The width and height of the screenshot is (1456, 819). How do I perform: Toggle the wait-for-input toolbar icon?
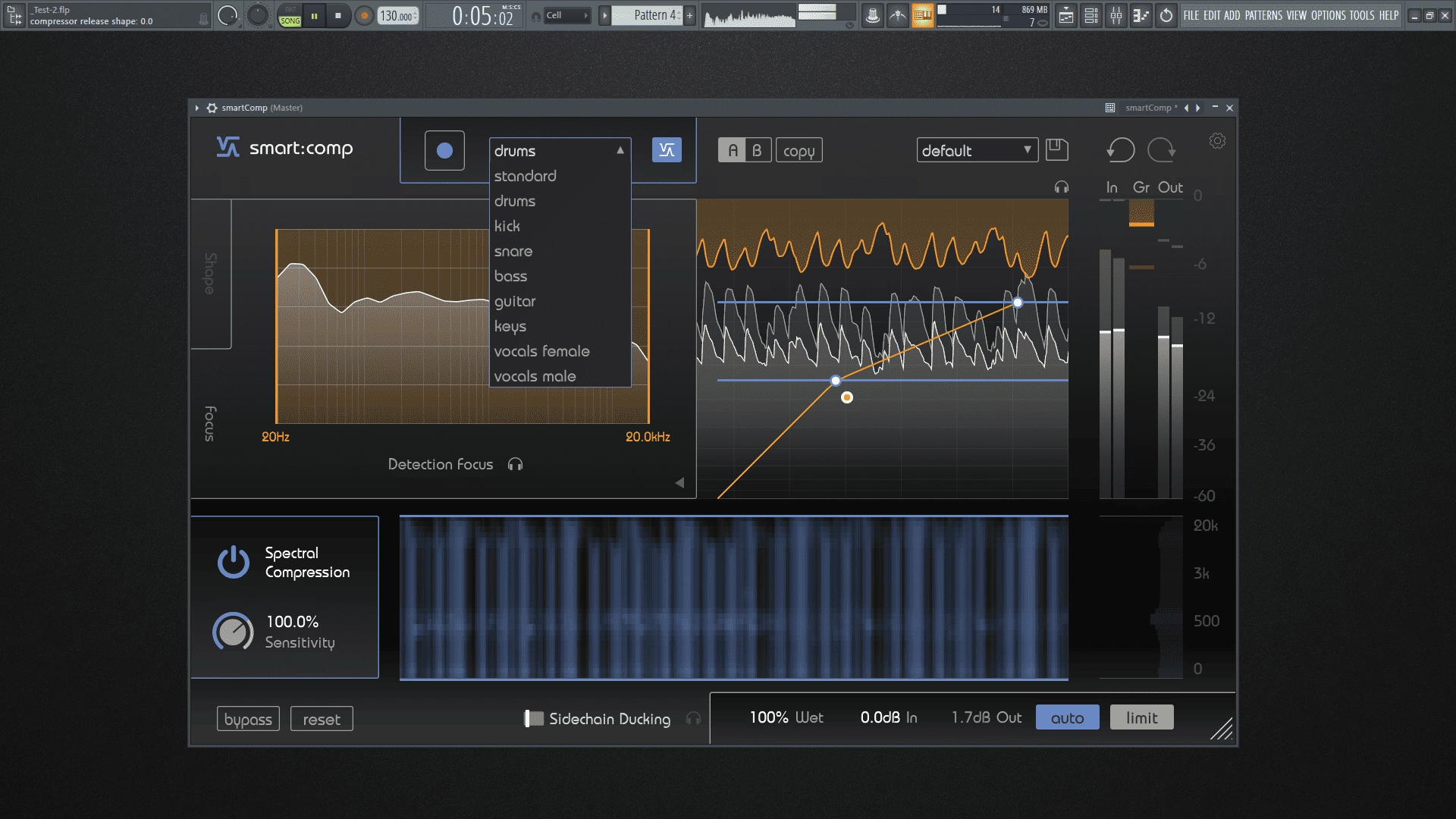[898, 15]
